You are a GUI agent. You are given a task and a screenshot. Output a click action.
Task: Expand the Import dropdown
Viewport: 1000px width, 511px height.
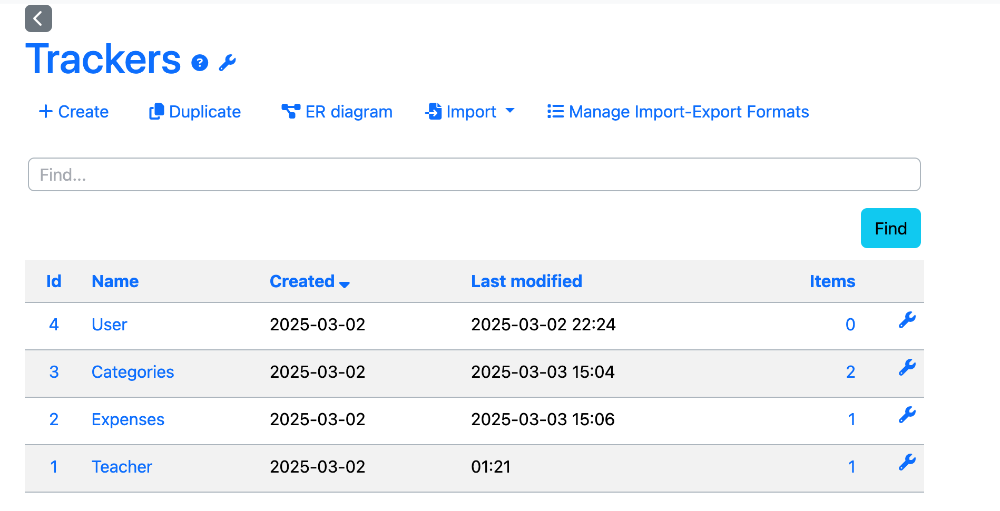469,112
